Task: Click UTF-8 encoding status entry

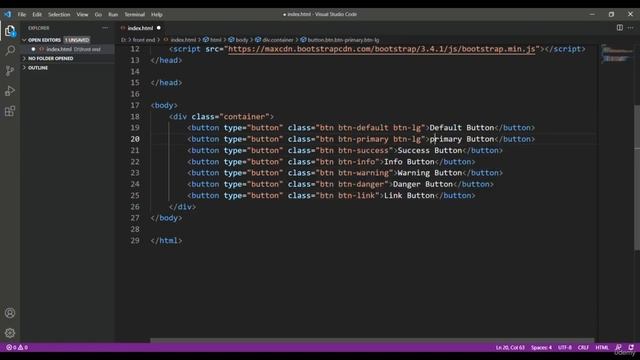Action: pos(564,347)
